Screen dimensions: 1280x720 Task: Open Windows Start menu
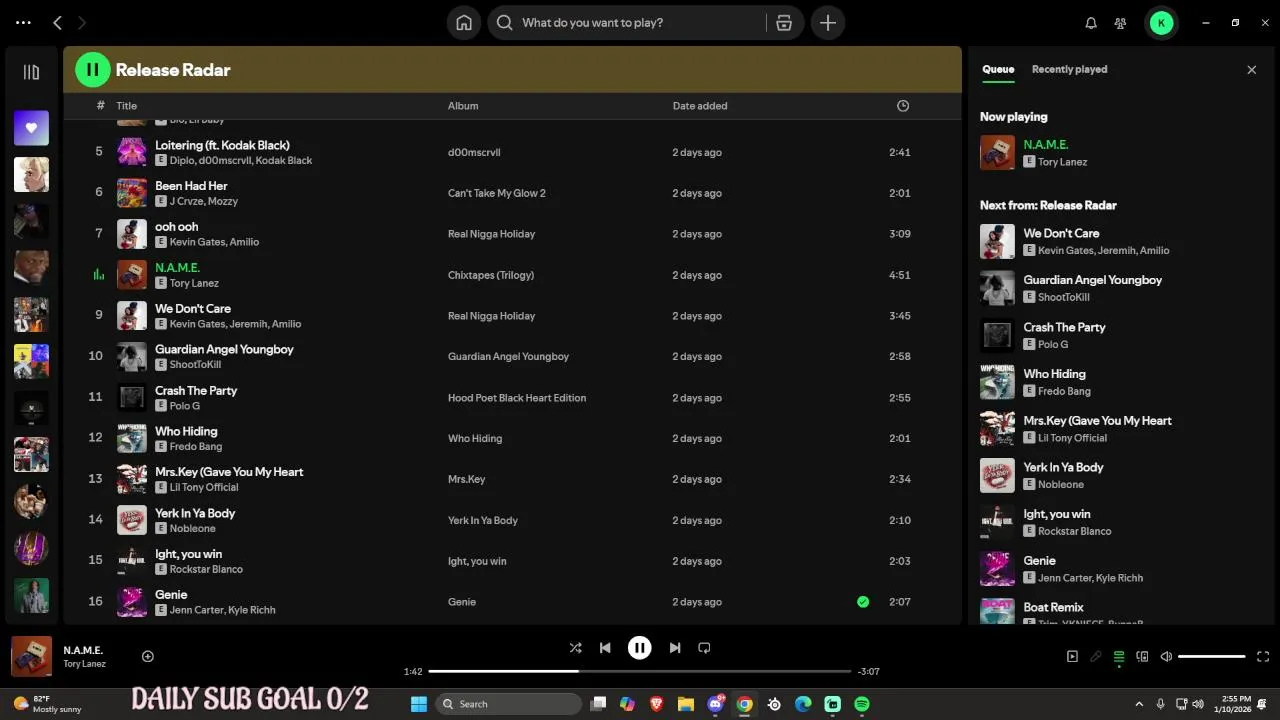point(419,704)
